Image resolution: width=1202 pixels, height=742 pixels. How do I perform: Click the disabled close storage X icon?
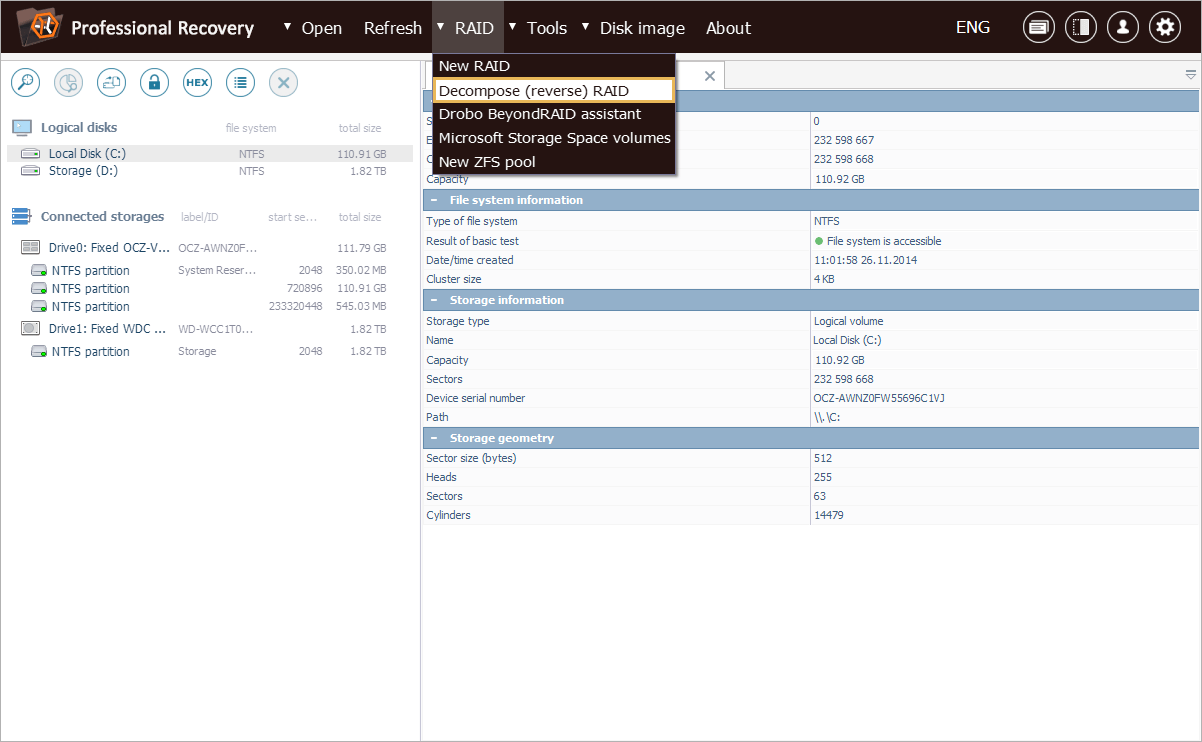tap(283, 83)
